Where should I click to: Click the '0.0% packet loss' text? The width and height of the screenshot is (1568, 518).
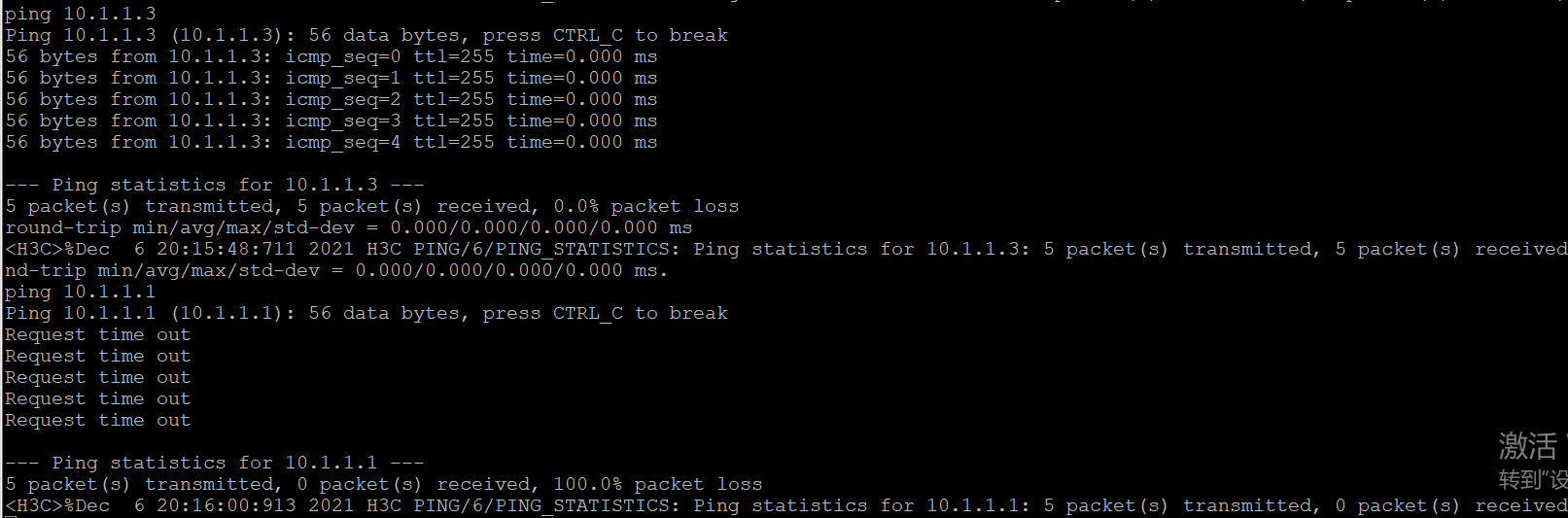[x=645, y=206]
